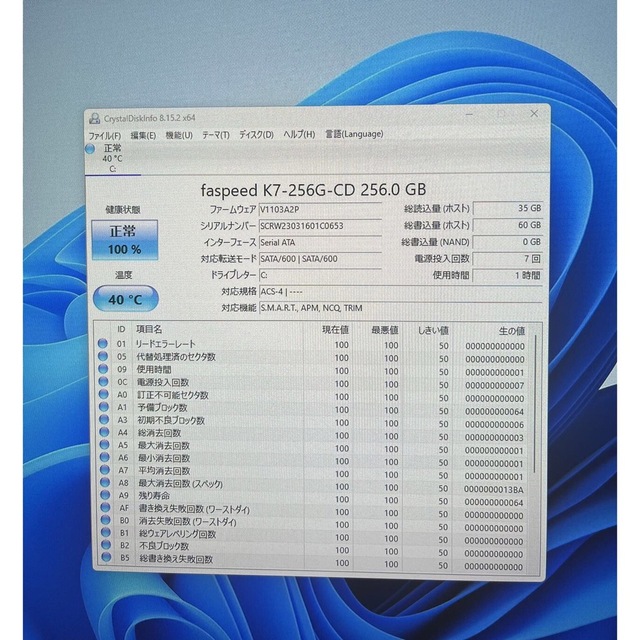Viewport: 640px width, 640px height.
Task: Click status orb for A4 総消去回数
Action: click(104, 432)
